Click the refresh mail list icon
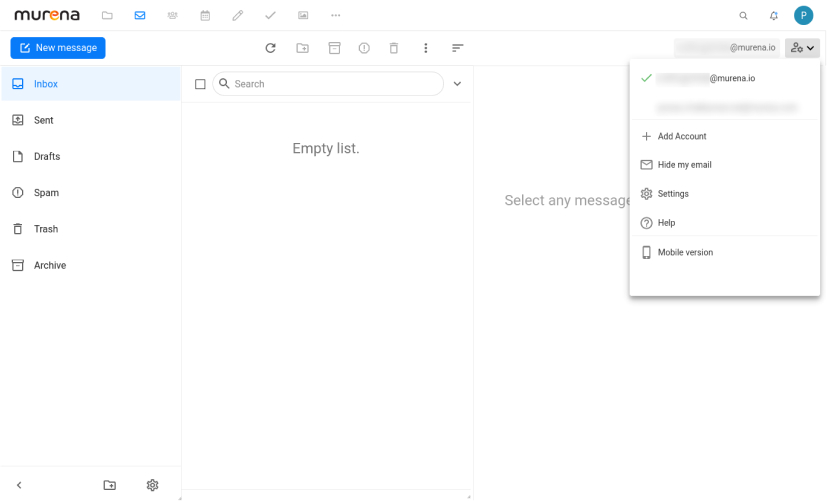827x501 pixels. click(270, 48)
